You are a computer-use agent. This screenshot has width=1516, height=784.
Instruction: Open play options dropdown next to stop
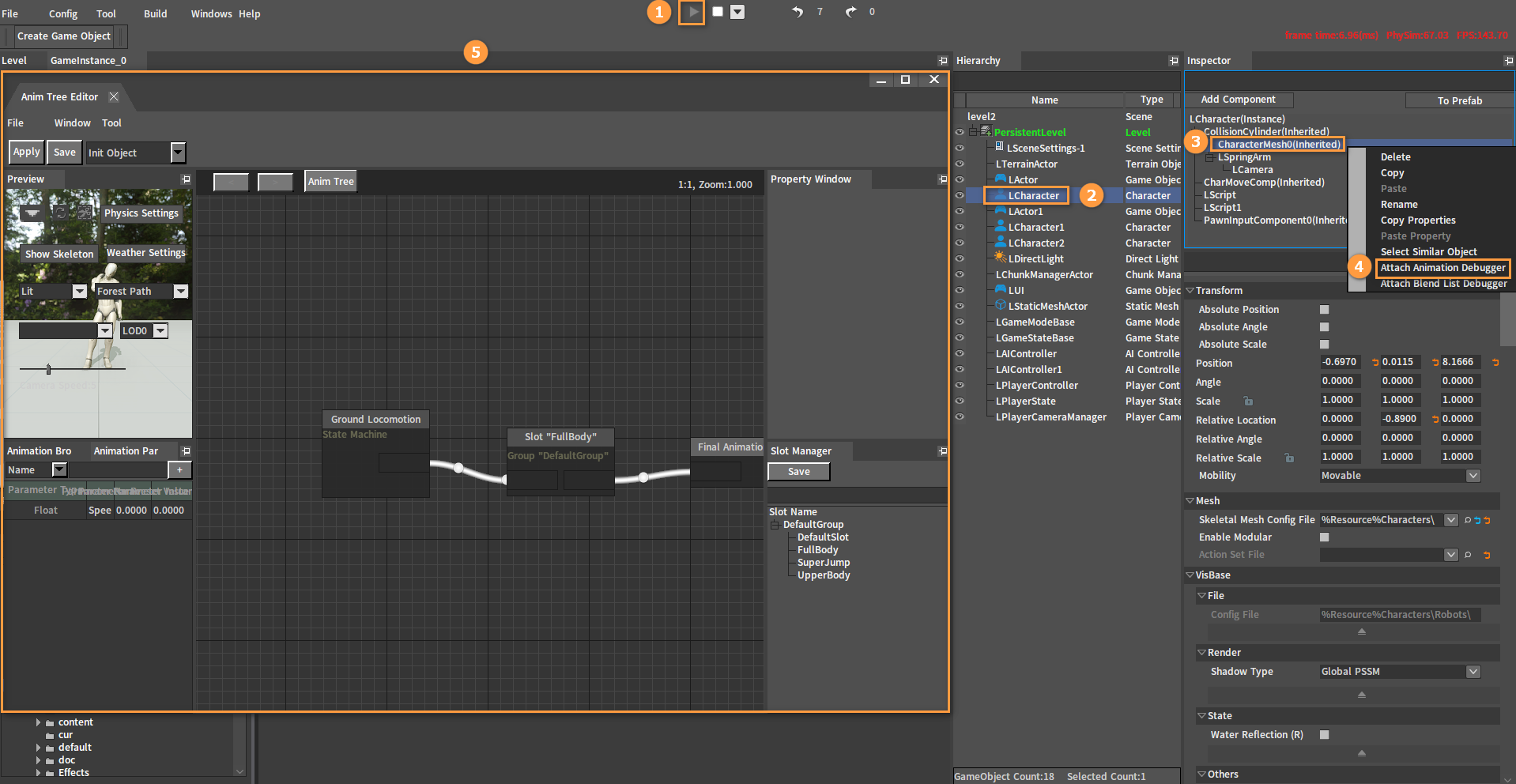pos(737,12)
